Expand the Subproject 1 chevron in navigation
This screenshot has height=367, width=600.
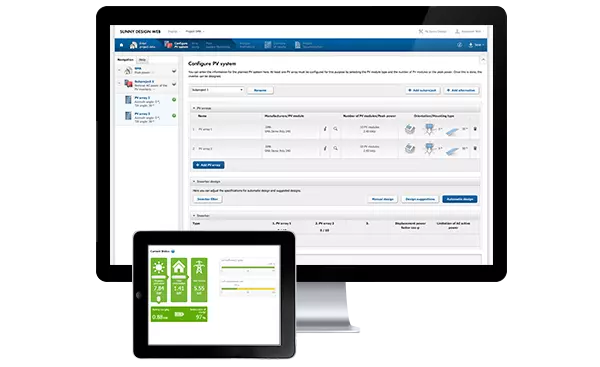click(x=174, y=84)
